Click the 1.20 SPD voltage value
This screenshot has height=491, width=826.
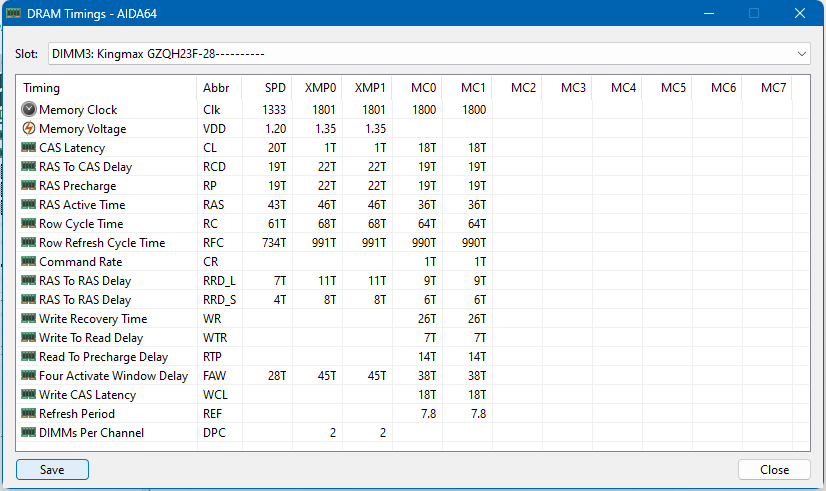(276, 129)
